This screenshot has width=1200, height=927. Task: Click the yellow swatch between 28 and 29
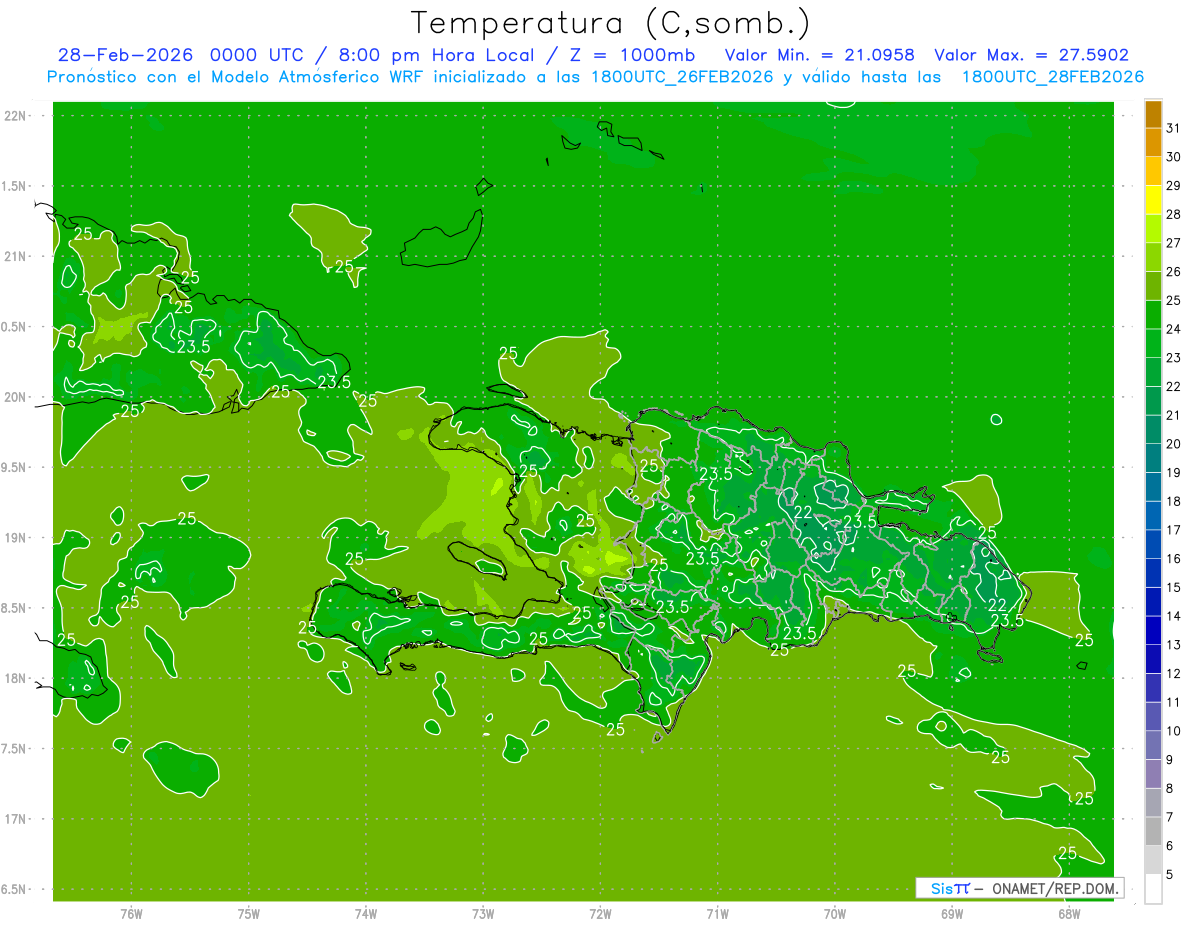[x=1153, y=199]
